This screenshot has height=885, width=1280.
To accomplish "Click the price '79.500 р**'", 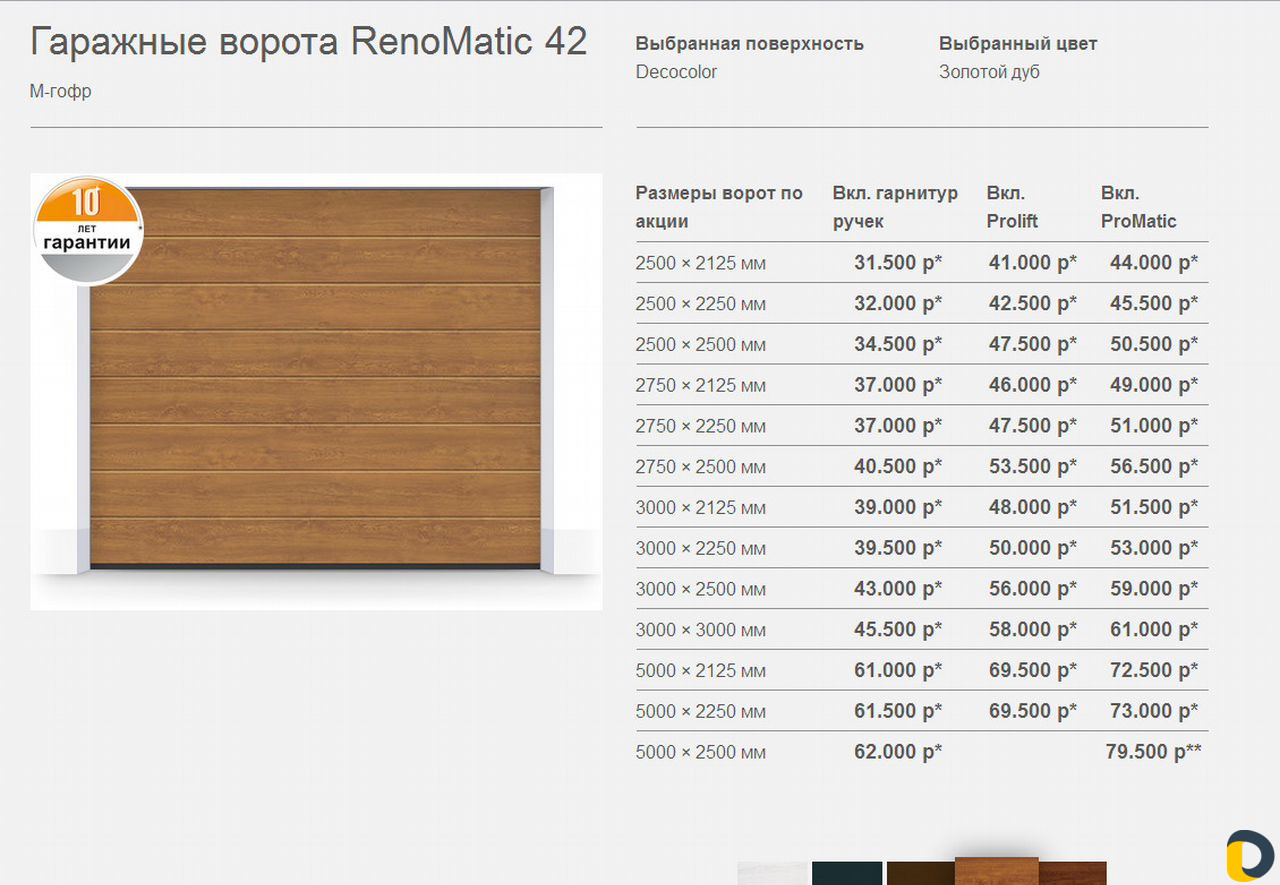I will [1154, 752].
